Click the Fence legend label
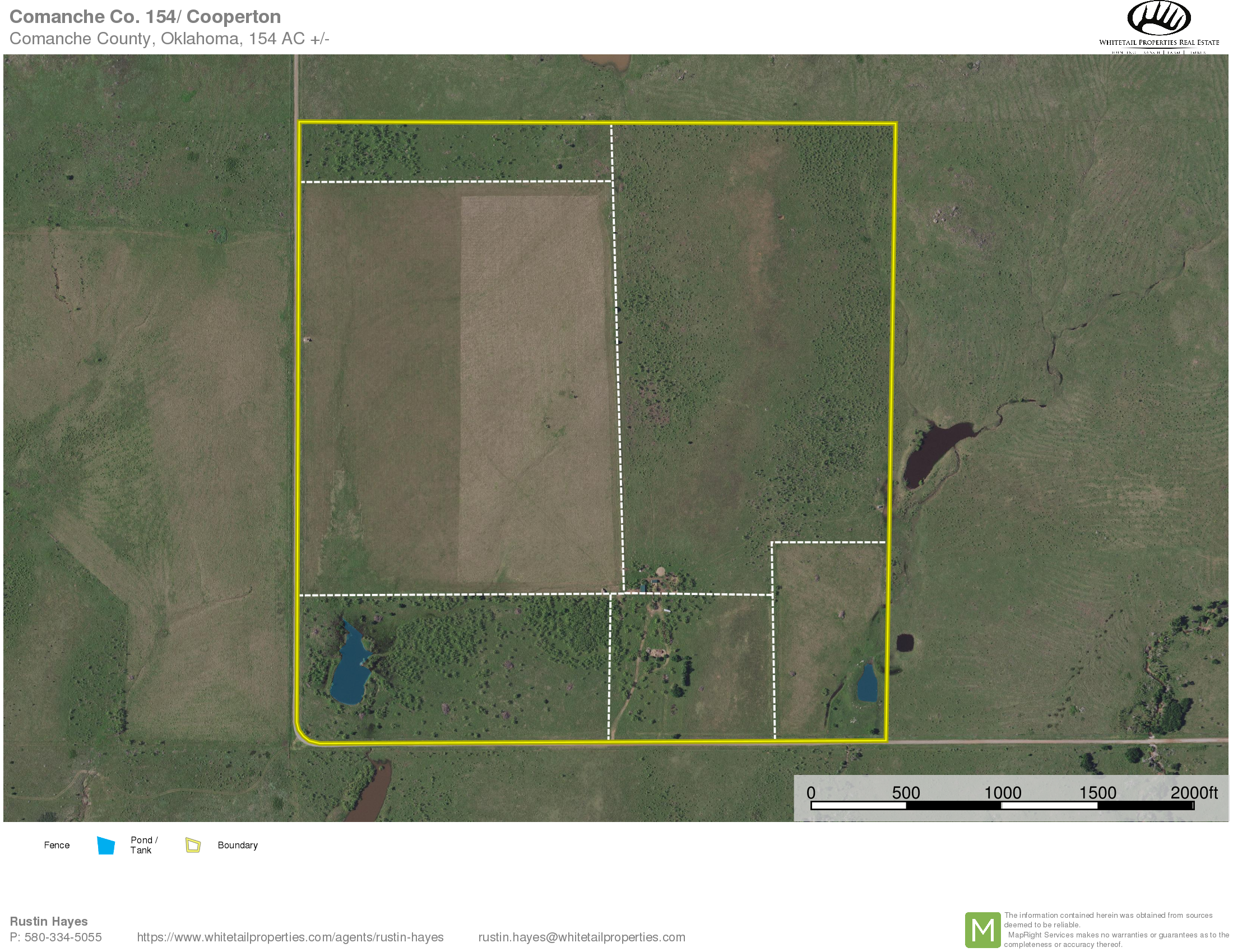This screenshot has height=952, width=1233. [57, 845]
